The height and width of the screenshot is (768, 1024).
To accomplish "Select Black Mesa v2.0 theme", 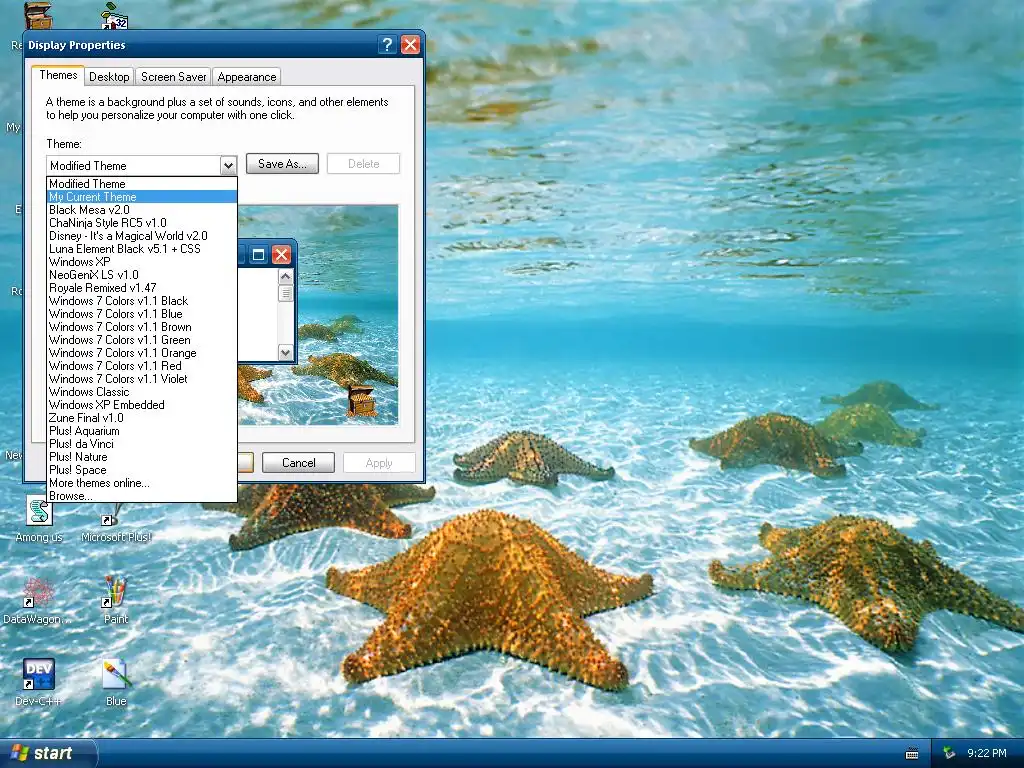I will click(x=142, y=210).
